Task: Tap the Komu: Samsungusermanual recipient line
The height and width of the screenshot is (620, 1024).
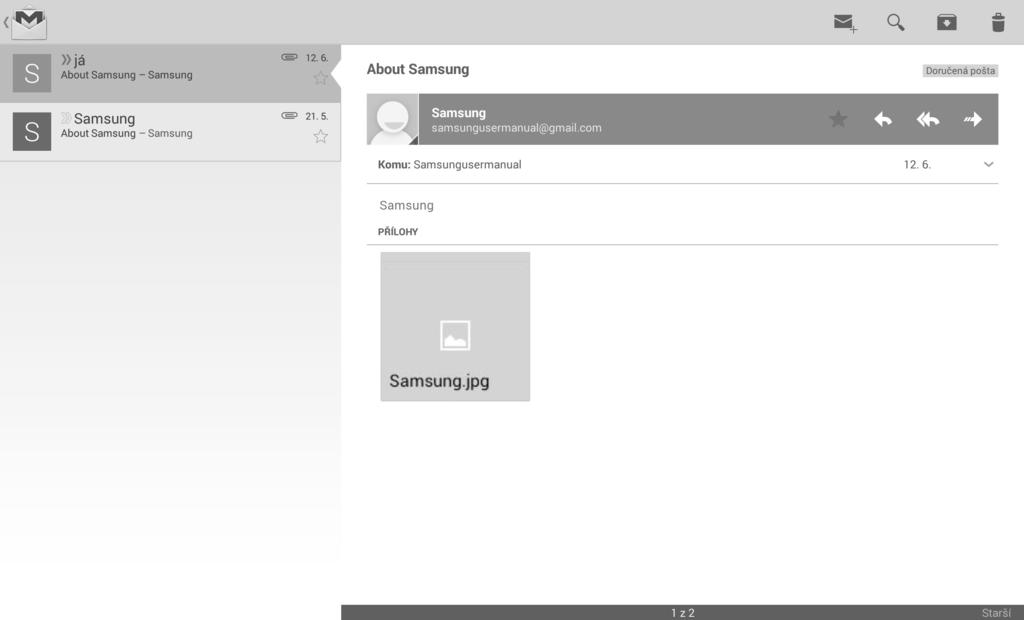Action: click(449, 165)
